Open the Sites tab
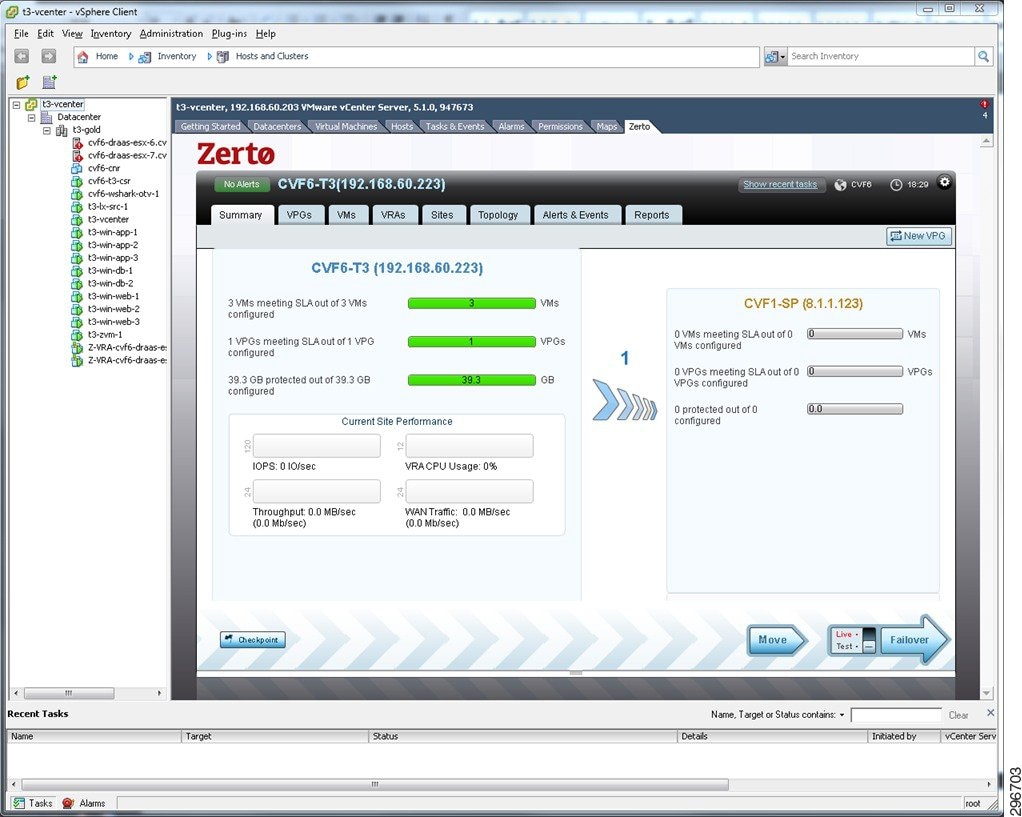The width and height of the screenshot is (1022, 817). click(442, 215)
